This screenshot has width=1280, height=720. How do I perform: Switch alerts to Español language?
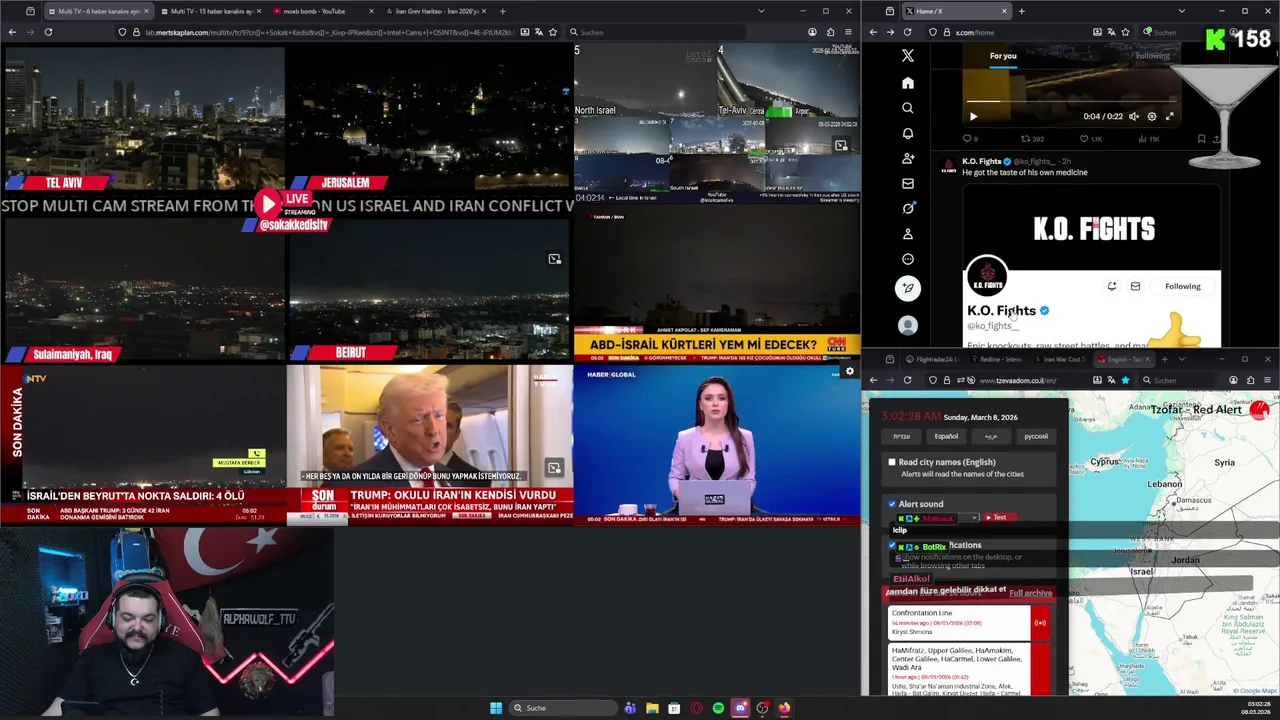point(946,436)
